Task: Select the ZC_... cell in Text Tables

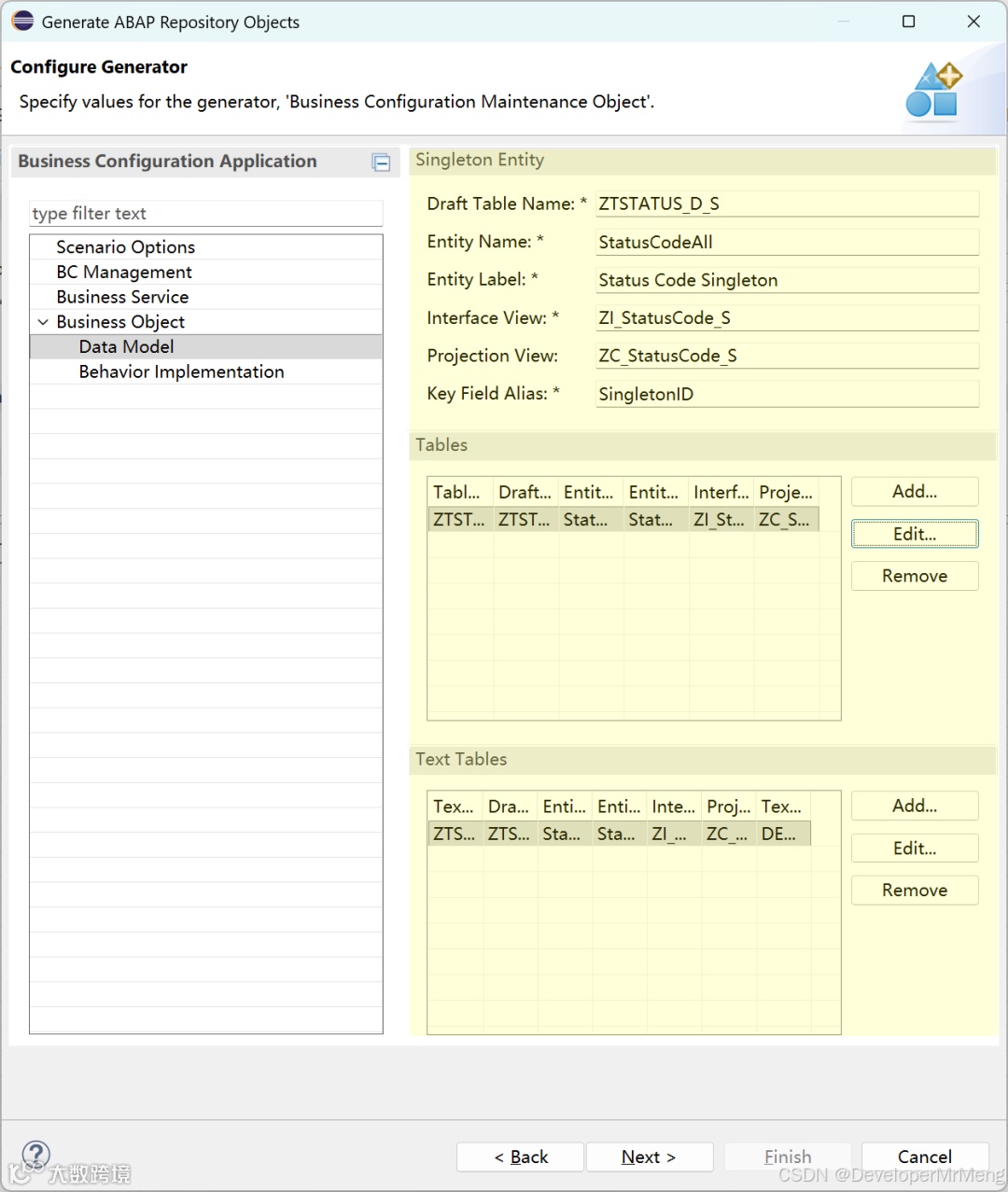Action: (729, 834)
